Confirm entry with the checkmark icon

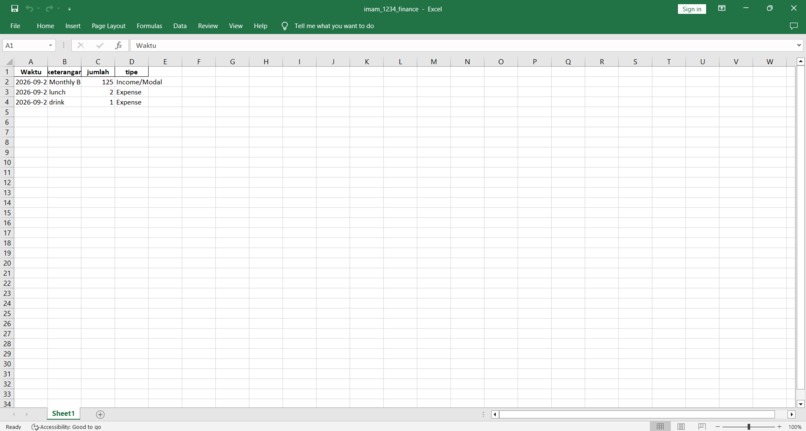(x=99, y=45)
